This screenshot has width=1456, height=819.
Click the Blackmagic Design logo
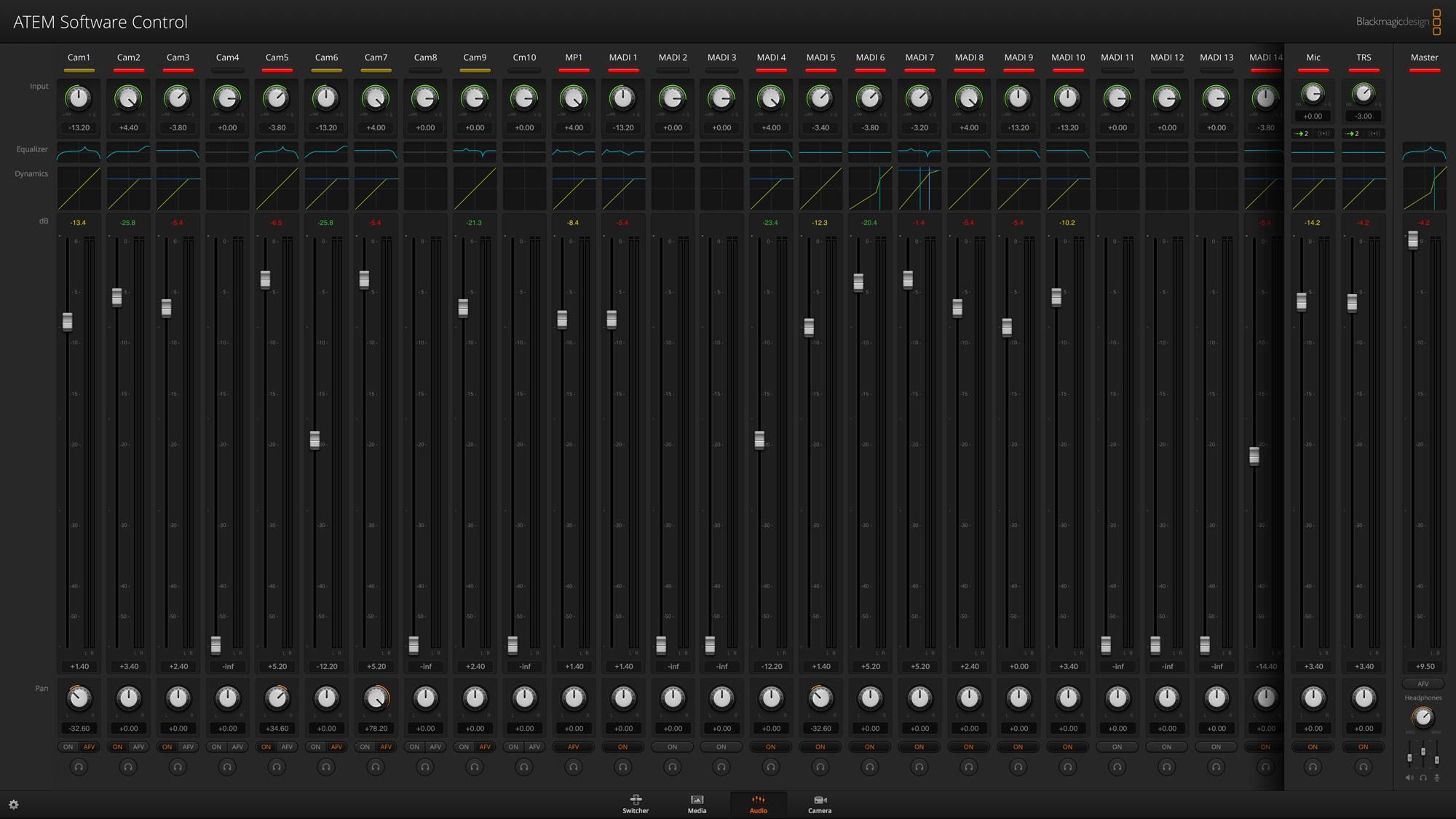click(1393, 21)
